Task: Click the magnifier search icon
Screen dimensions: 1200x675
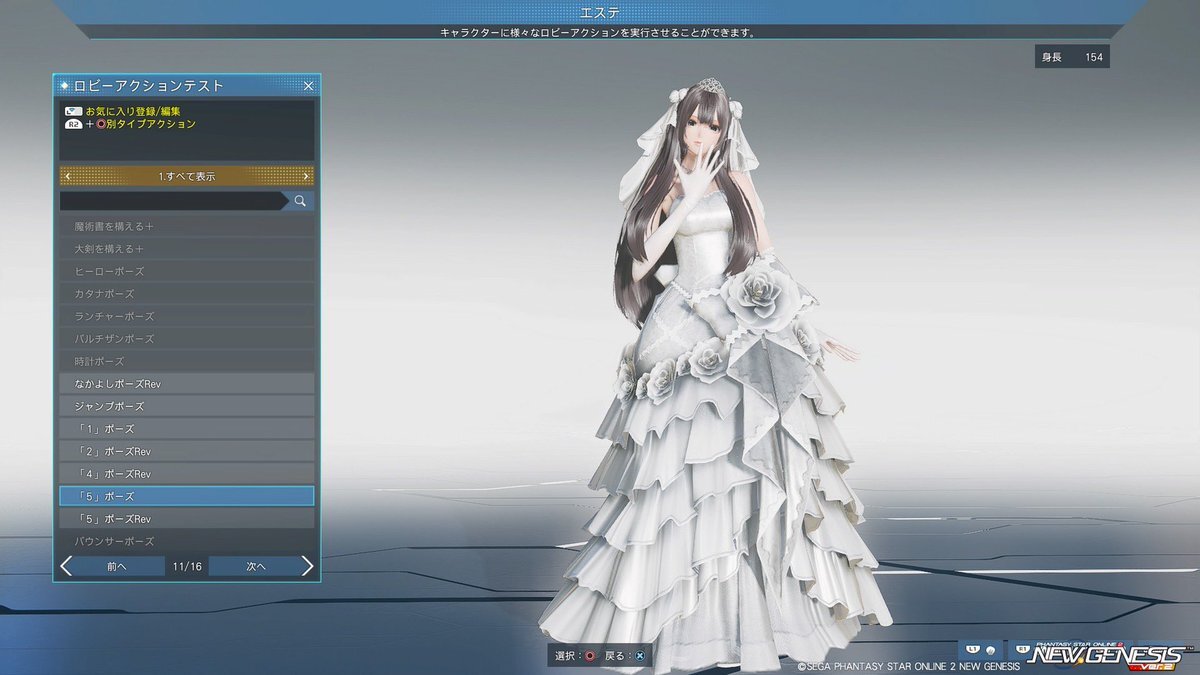Action: [x=299, y=201]
